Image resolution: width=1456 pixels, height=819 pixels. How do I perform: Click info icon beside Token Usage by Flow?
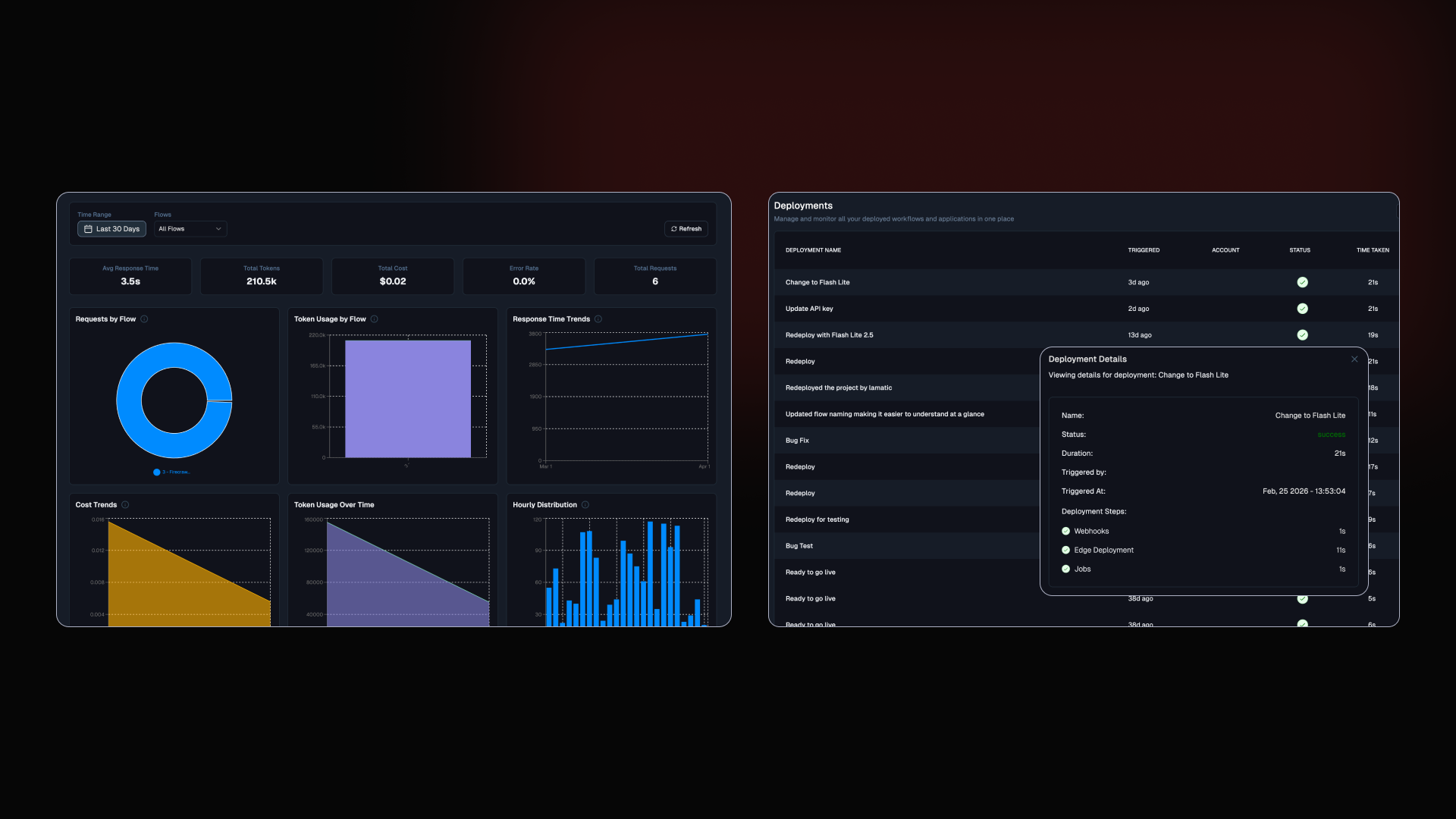pos(374,319)
